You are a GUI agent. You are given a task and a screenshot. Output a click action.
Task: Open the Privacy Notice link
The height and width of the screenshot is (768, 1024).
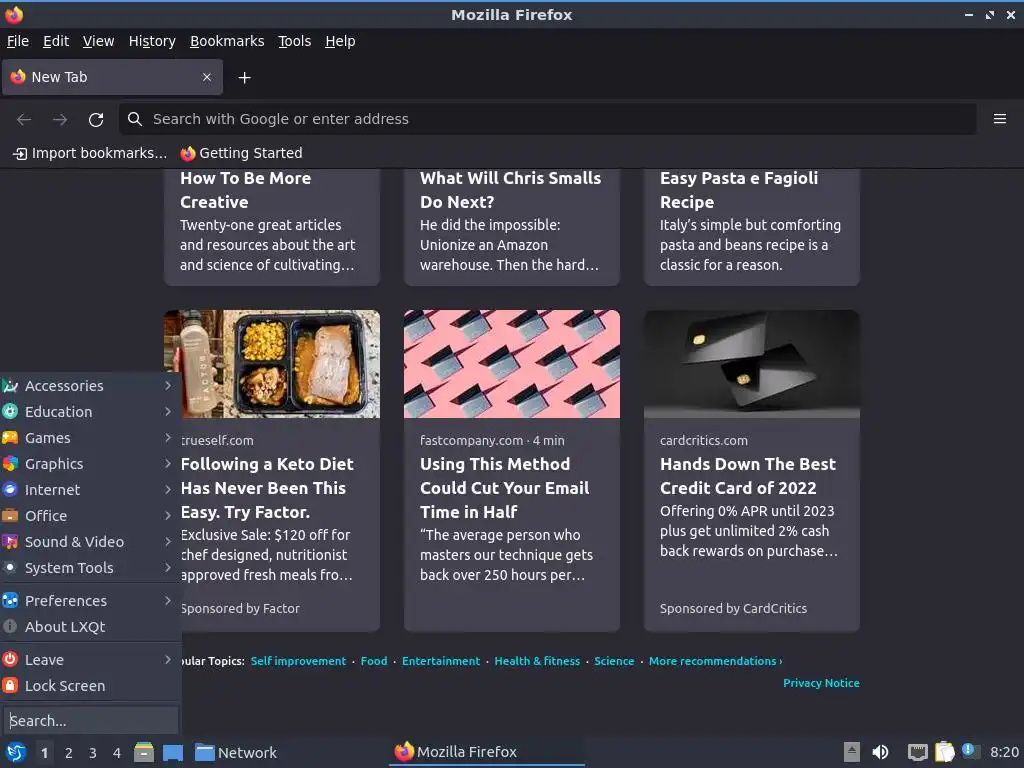click(821, 683)
